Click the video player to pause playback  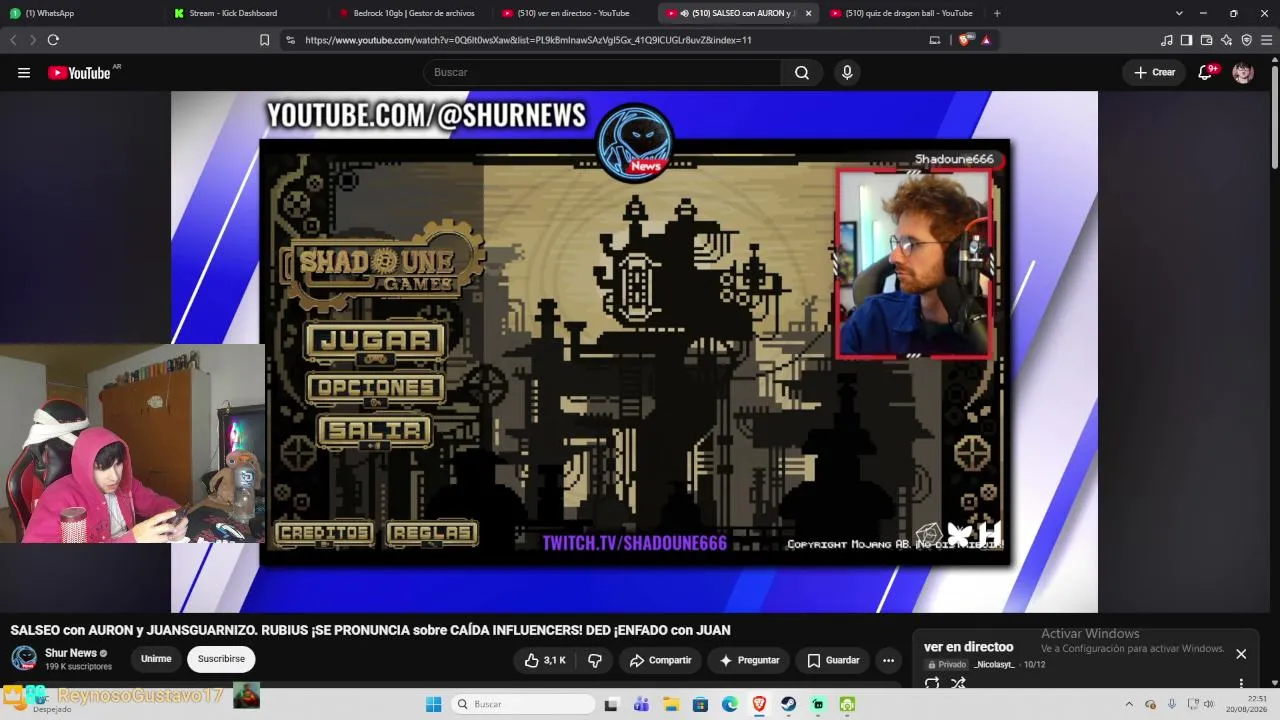pos(634,352)
